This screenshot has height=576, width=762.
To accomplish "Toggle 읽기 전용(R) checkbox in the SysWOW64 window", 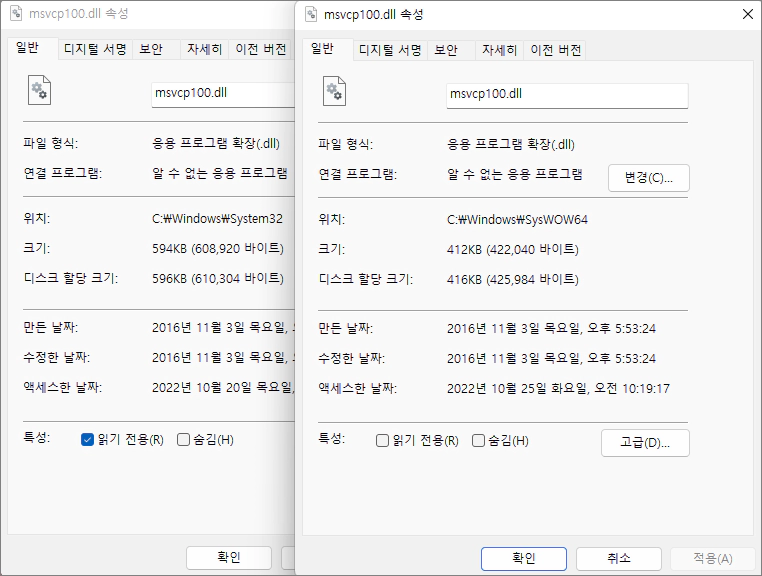I will click(382, 441).
